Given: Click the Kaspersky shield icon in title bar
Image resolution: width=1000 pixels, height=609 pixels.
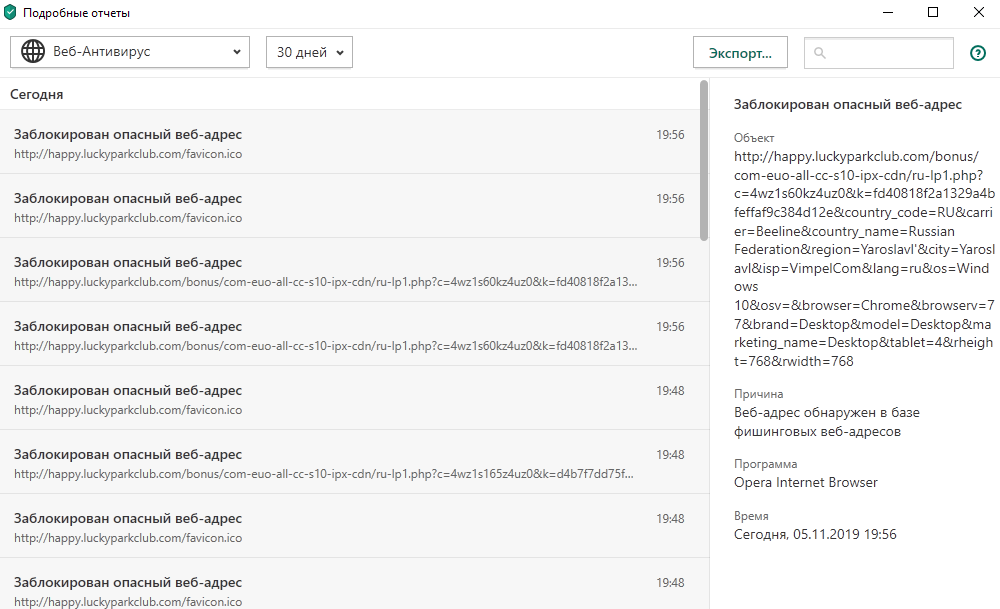Looking at the screenshot, I should pyautogui.click(x=11, y=13).
